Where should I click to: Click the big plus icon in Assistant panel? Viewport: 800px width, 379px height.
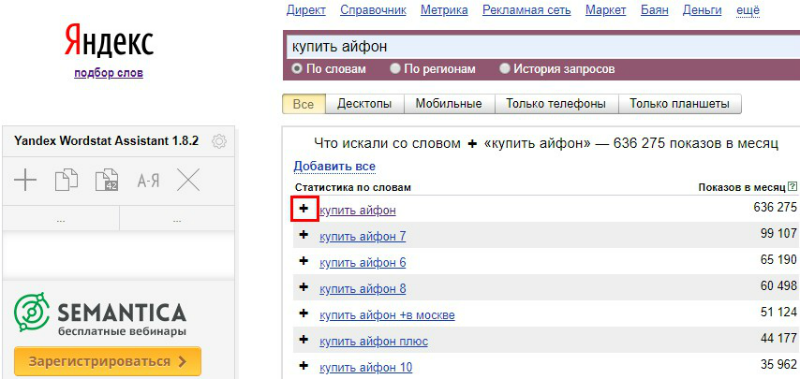pyautogui.click(x=26, y=181)
